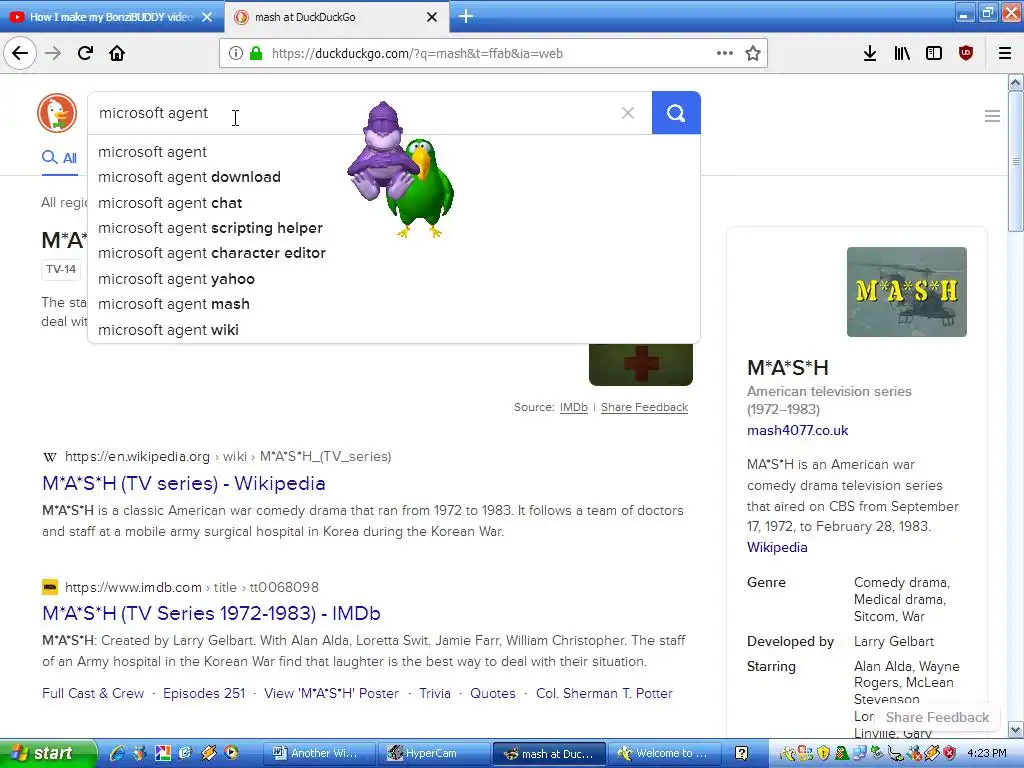This screenshot has width=1024, height=768.
Task: Open a new tab with the plus icon
Action: [466, 16]
